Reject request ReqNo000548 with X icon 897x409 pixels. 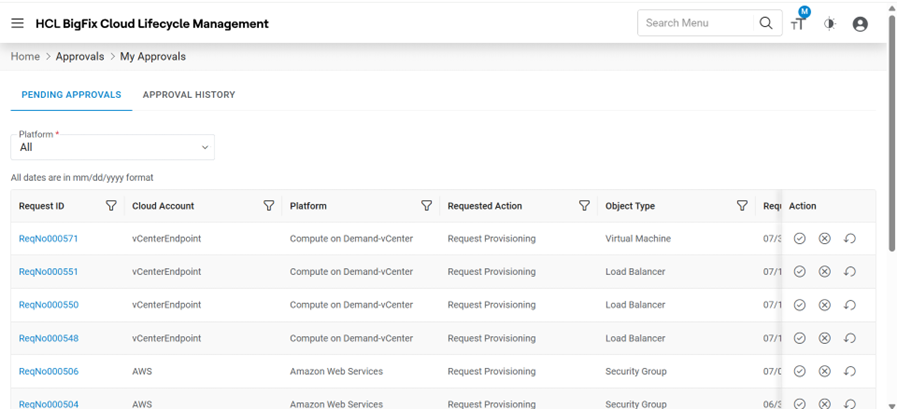point(825,338)
